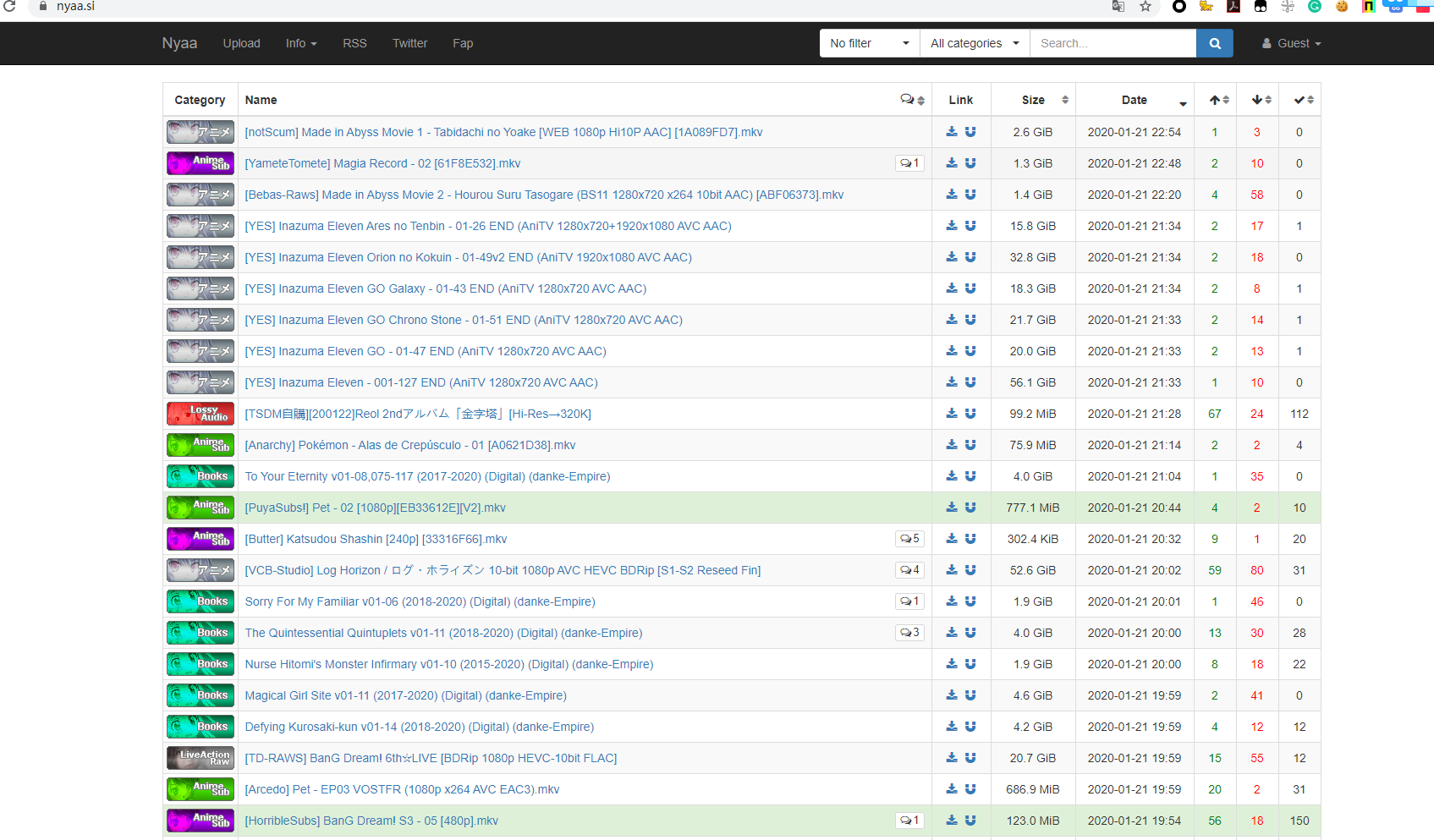Click Books category badge for To Your Eternity
This screenshot has height=840, width=1434.
click(x=200, y=476)
